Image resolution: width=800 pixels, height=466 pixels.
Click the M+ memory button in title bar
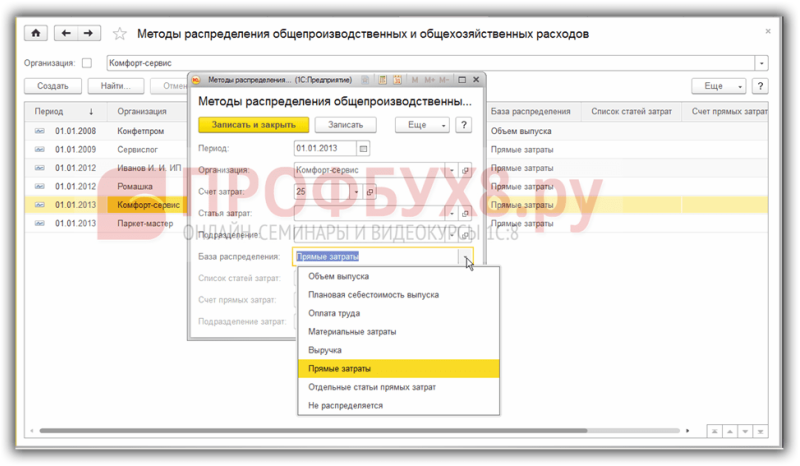point(430,80)
